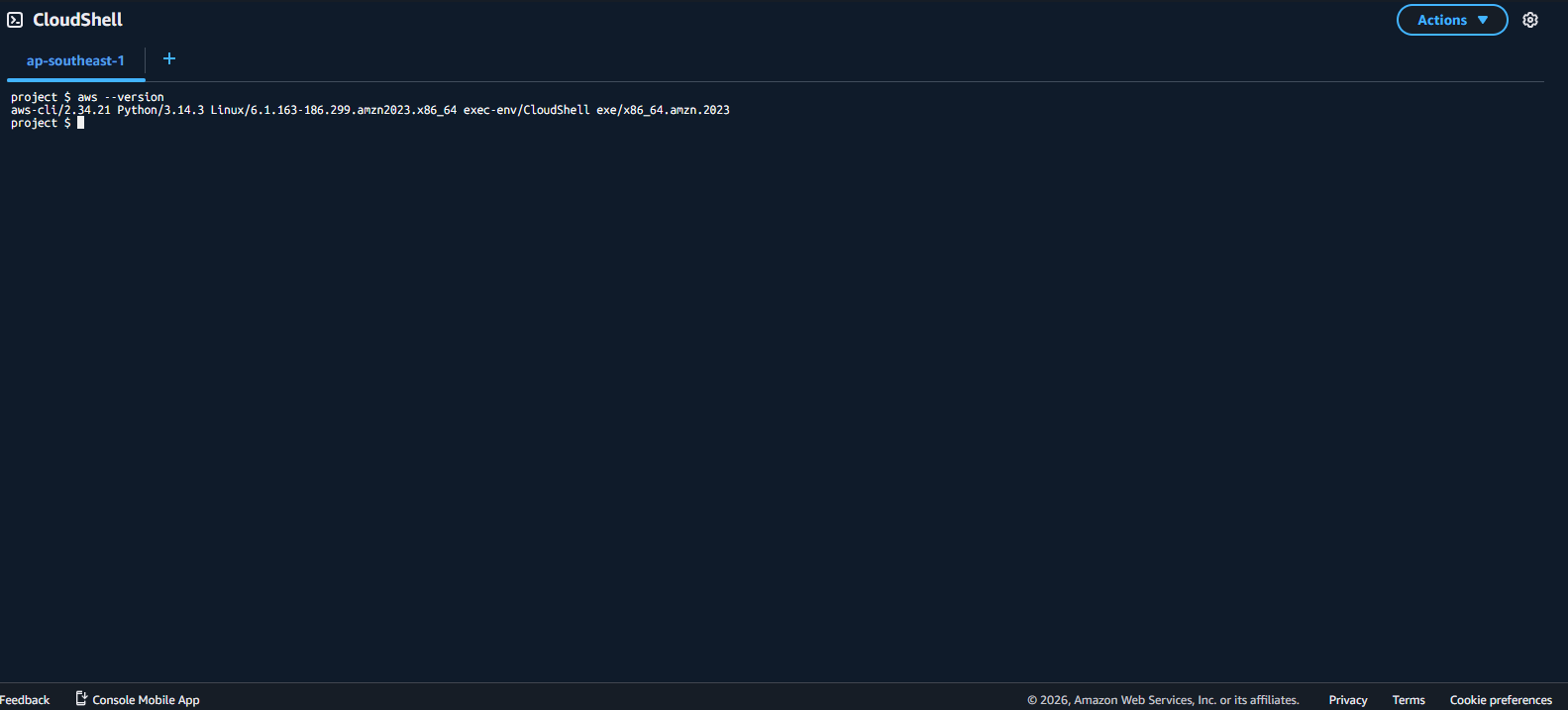Open the Console Mobile App icon
The image size is (1568, 710).
point(81,699)
